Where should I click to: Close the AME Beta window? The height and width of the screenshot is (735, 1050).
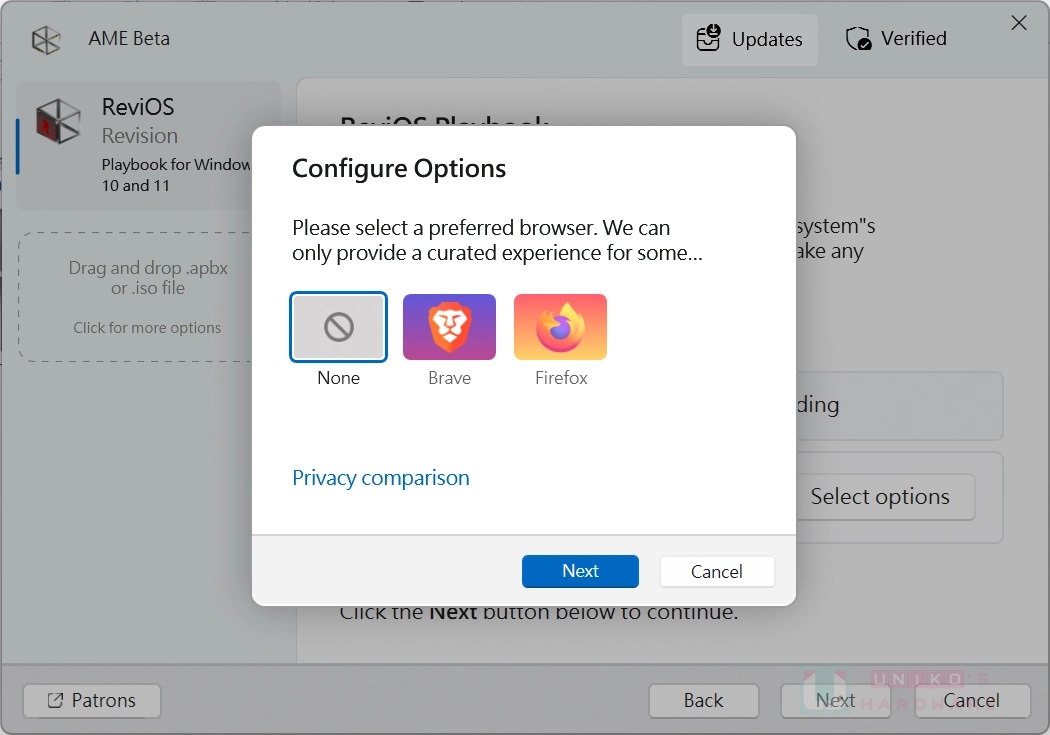(1019, 23)
